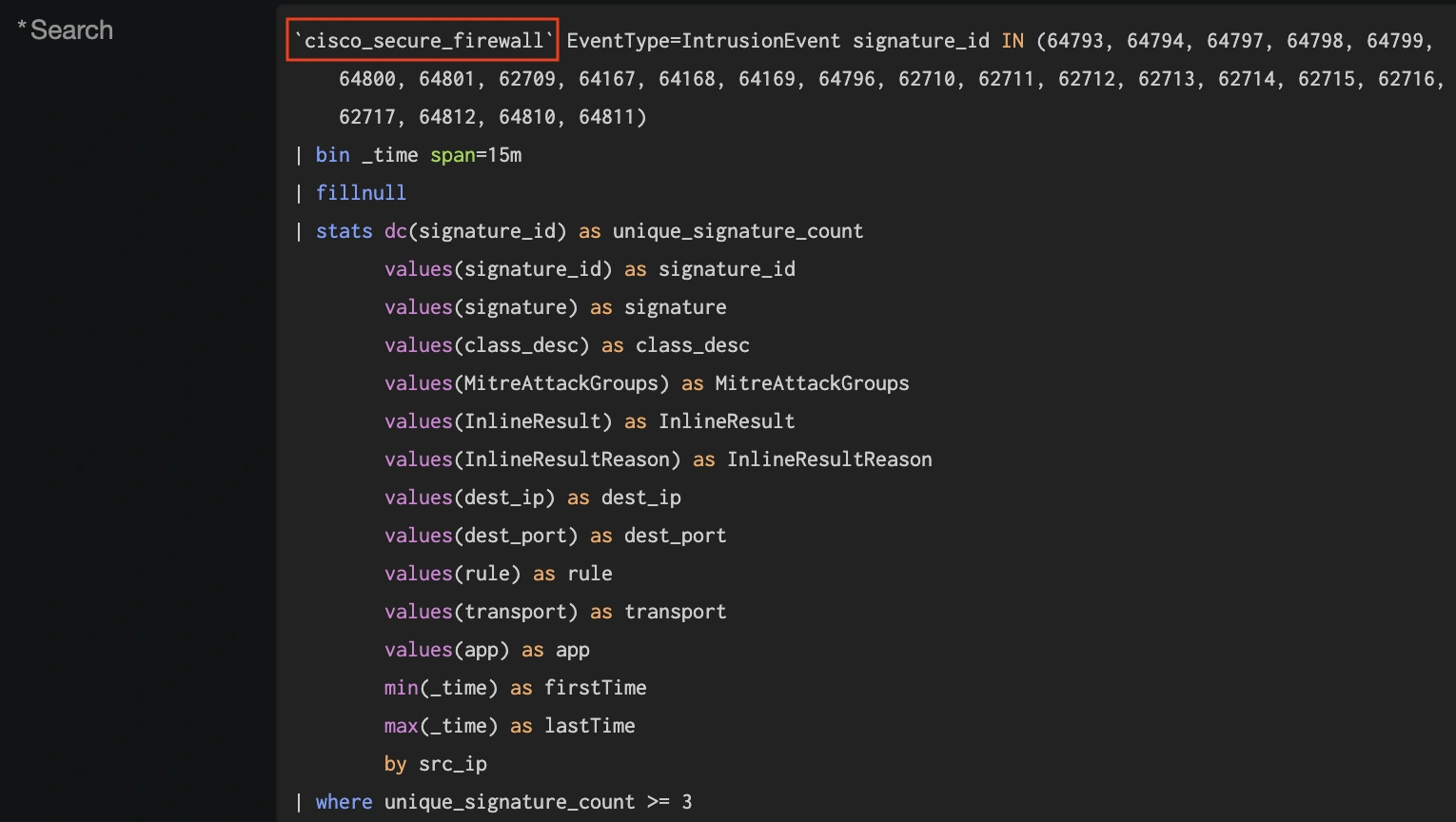Screen dimensions: 1456x822
Task: Place cursor on max(_time) function
Action: (441, 726)
